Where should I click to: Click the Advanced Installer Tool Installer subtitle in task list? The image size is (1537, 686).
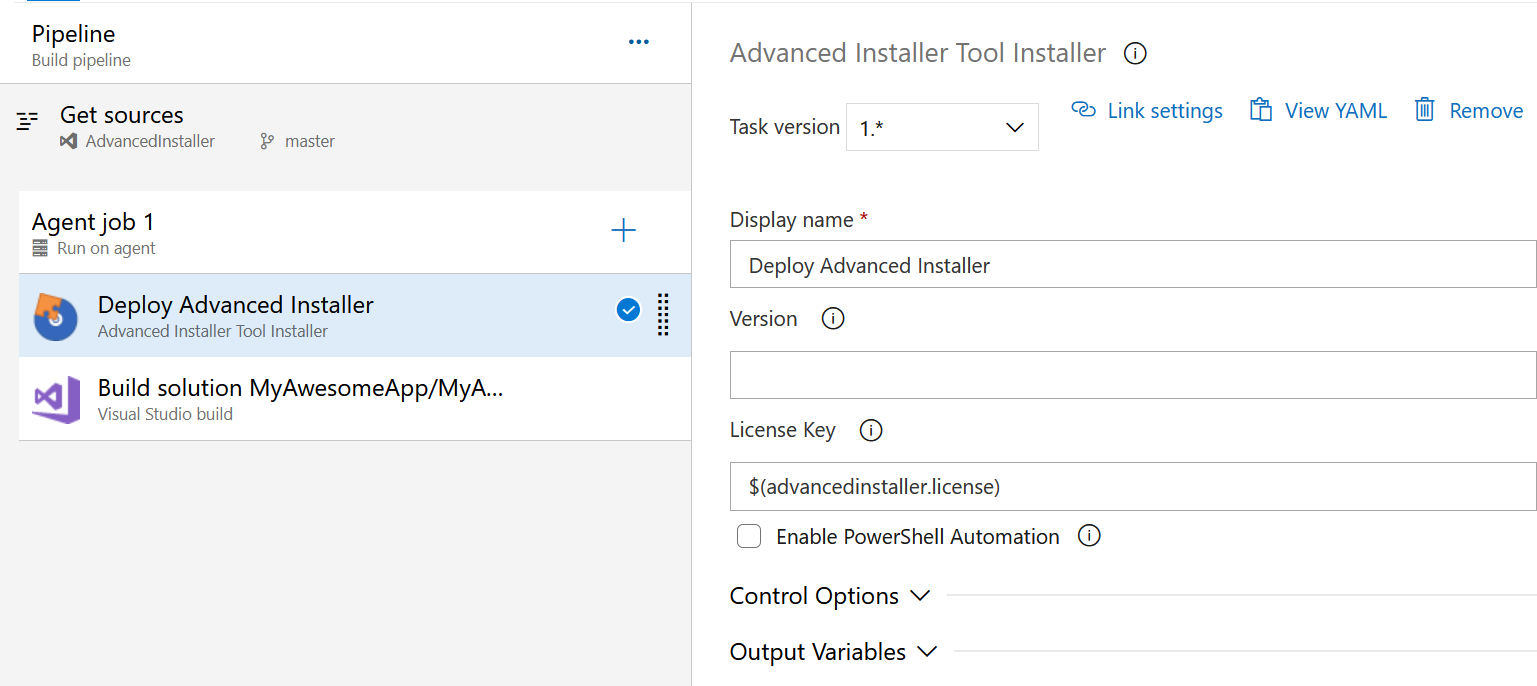213,331
